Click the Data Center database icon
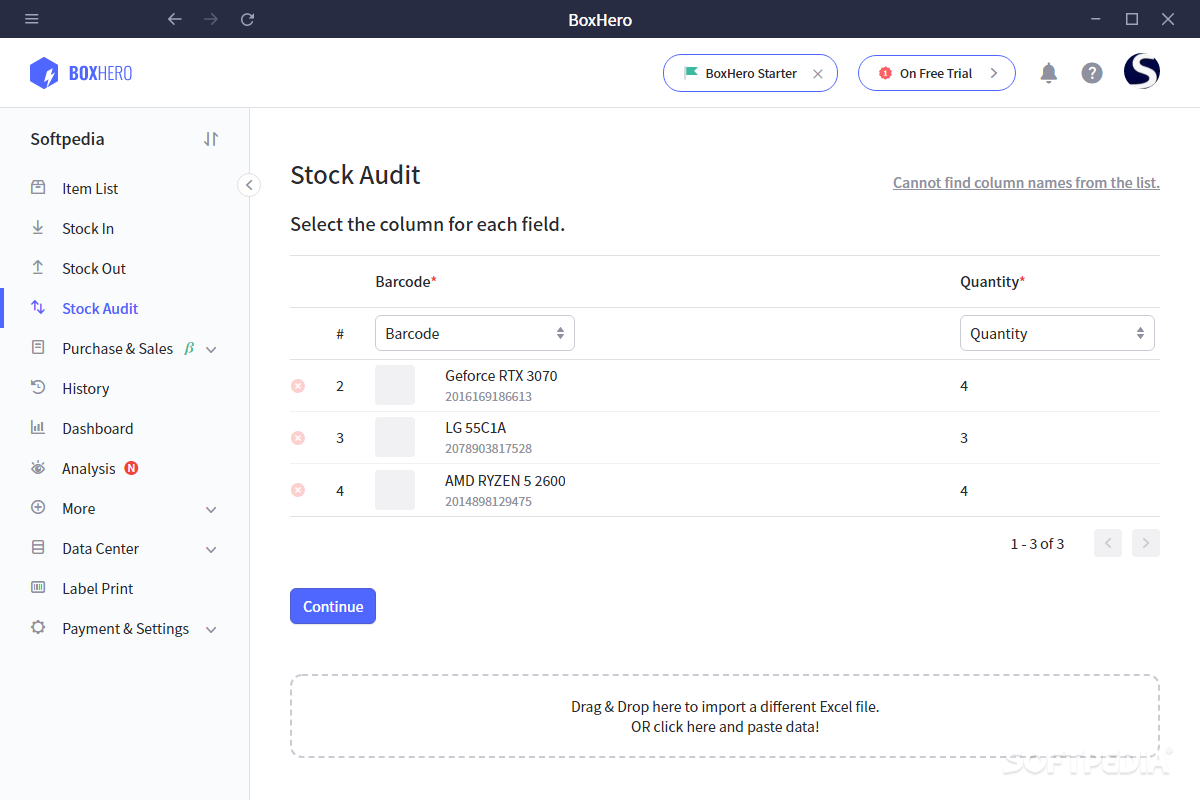Viewport: 1200px width, 800px height. pos(38,547)
